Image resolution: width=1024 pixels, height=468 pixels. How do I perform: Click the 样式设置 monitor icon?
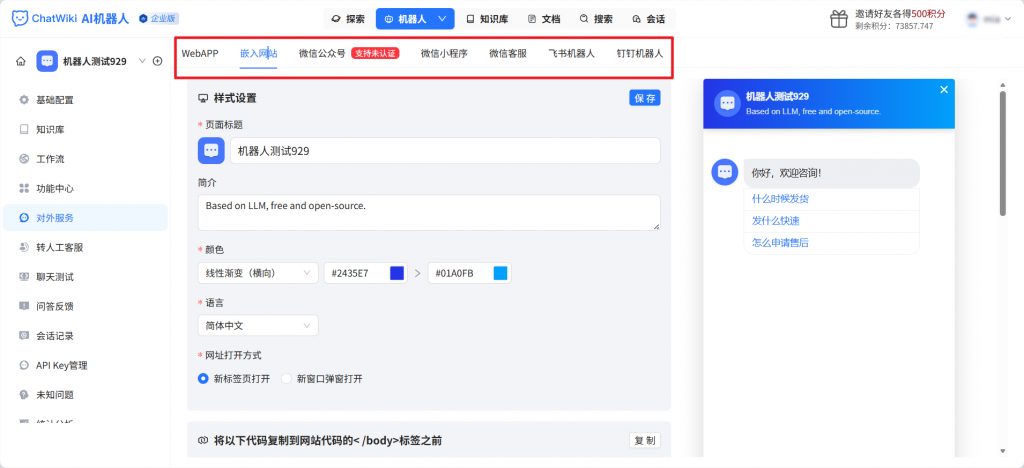[x=203, y=99]
